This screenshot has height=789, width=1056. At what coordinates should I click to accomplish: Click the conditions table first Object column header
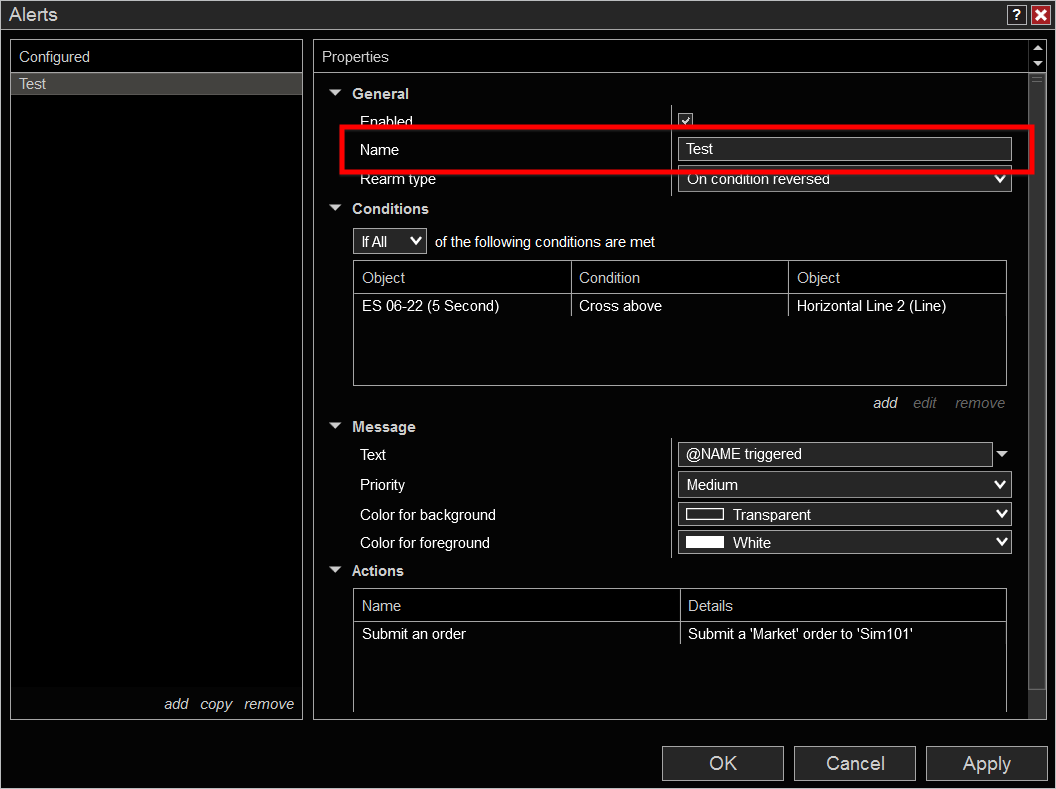pyautogui.click(x=462, y=277)
